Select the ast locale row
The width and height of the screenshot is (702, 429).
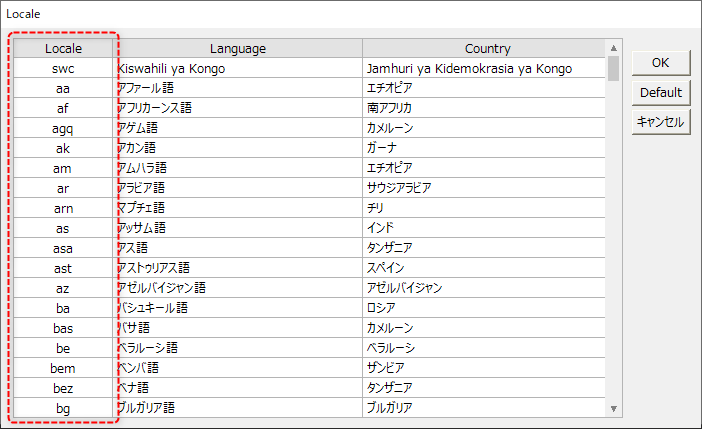[64, 268]
